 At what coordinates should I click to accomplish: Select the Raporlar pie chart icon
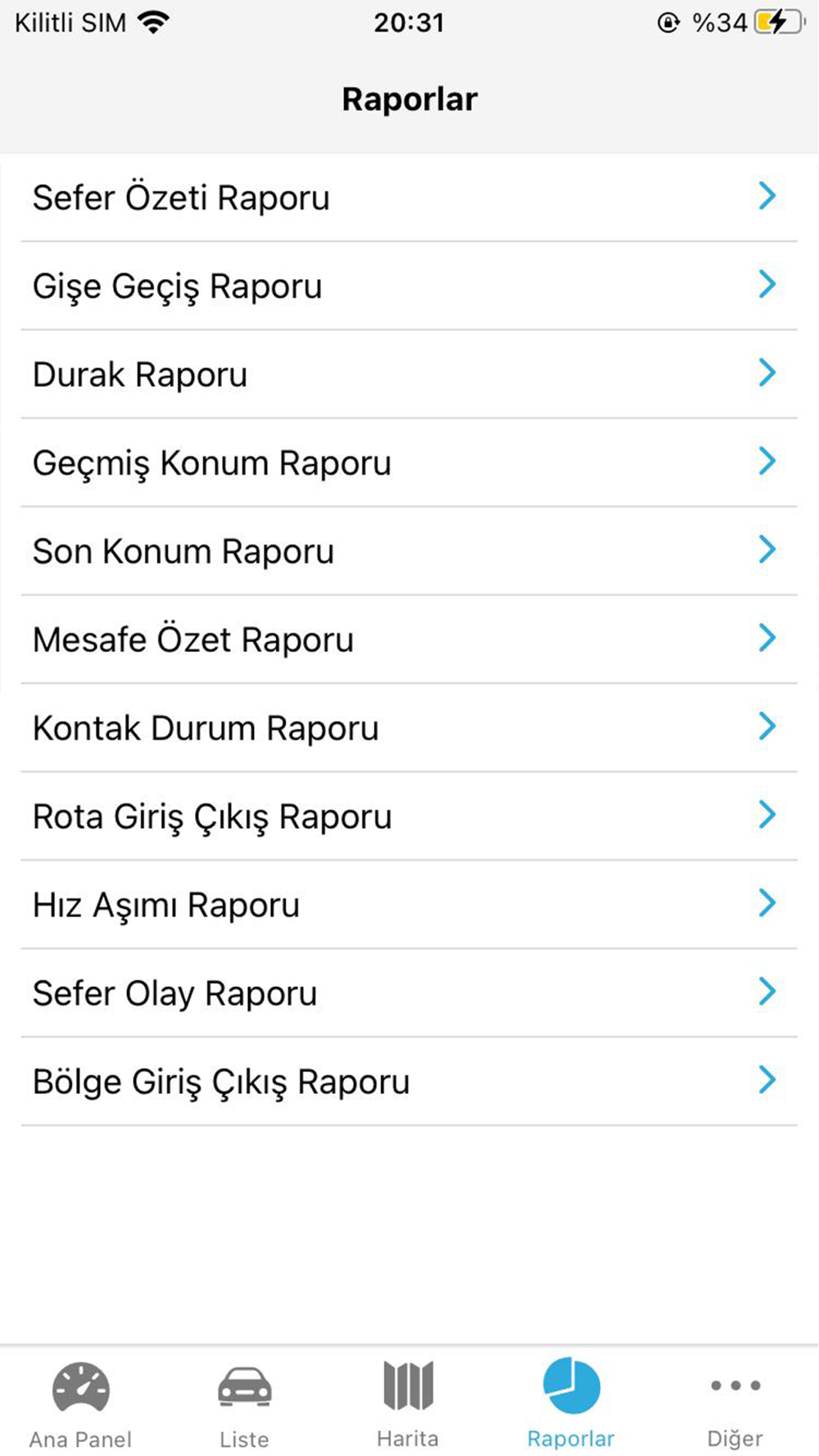click(x=572, y=1386)
